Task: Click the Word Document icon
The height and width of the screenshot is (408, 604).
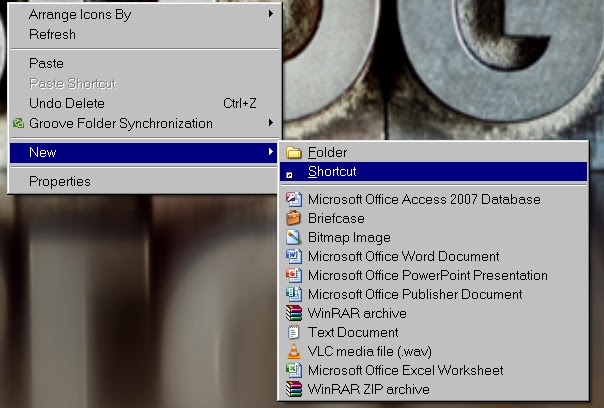Action: (294, 256)
